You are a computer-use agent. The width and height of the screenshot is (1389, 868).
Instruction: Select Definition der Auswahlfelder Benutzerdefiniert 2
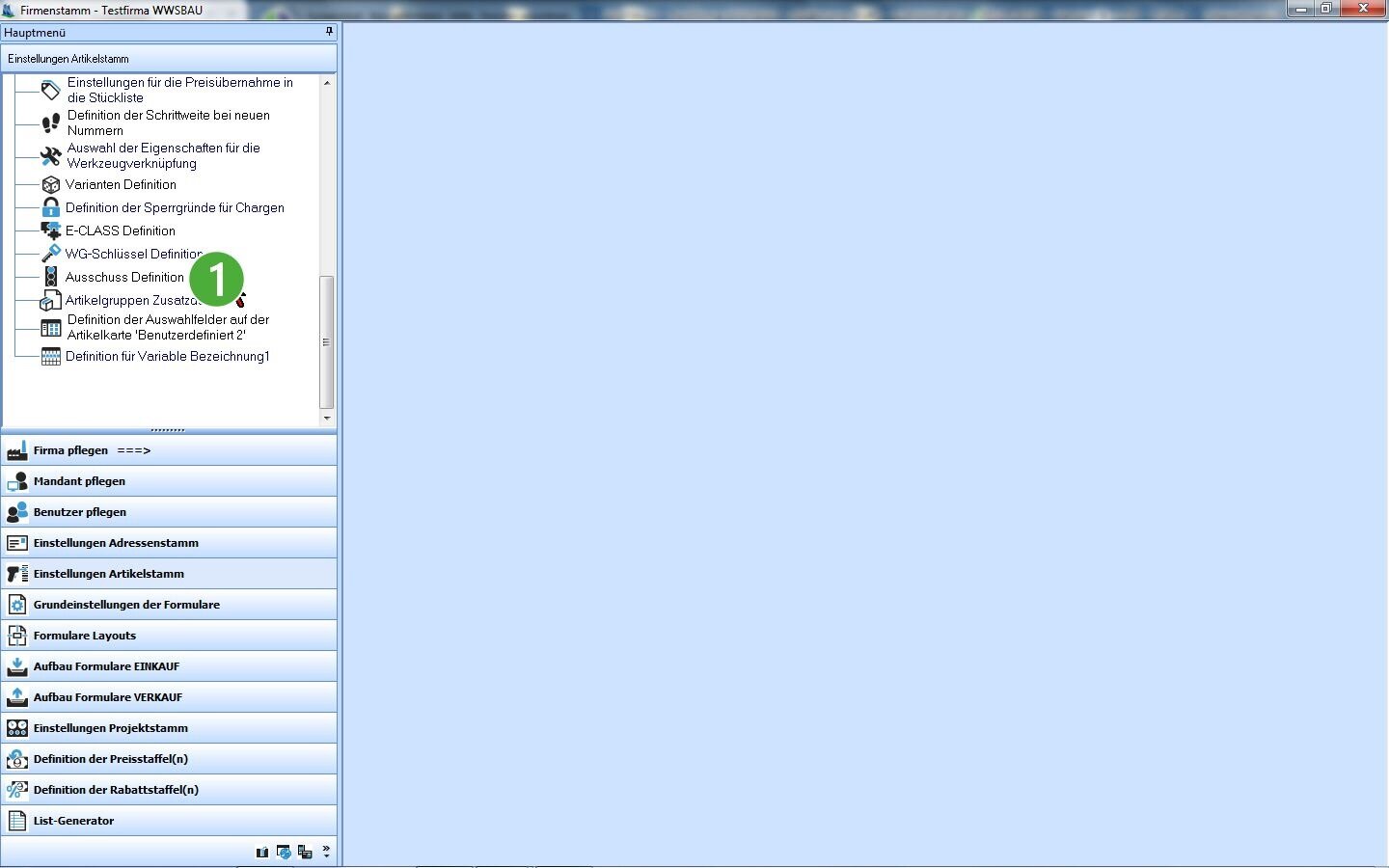coord(169,327)
